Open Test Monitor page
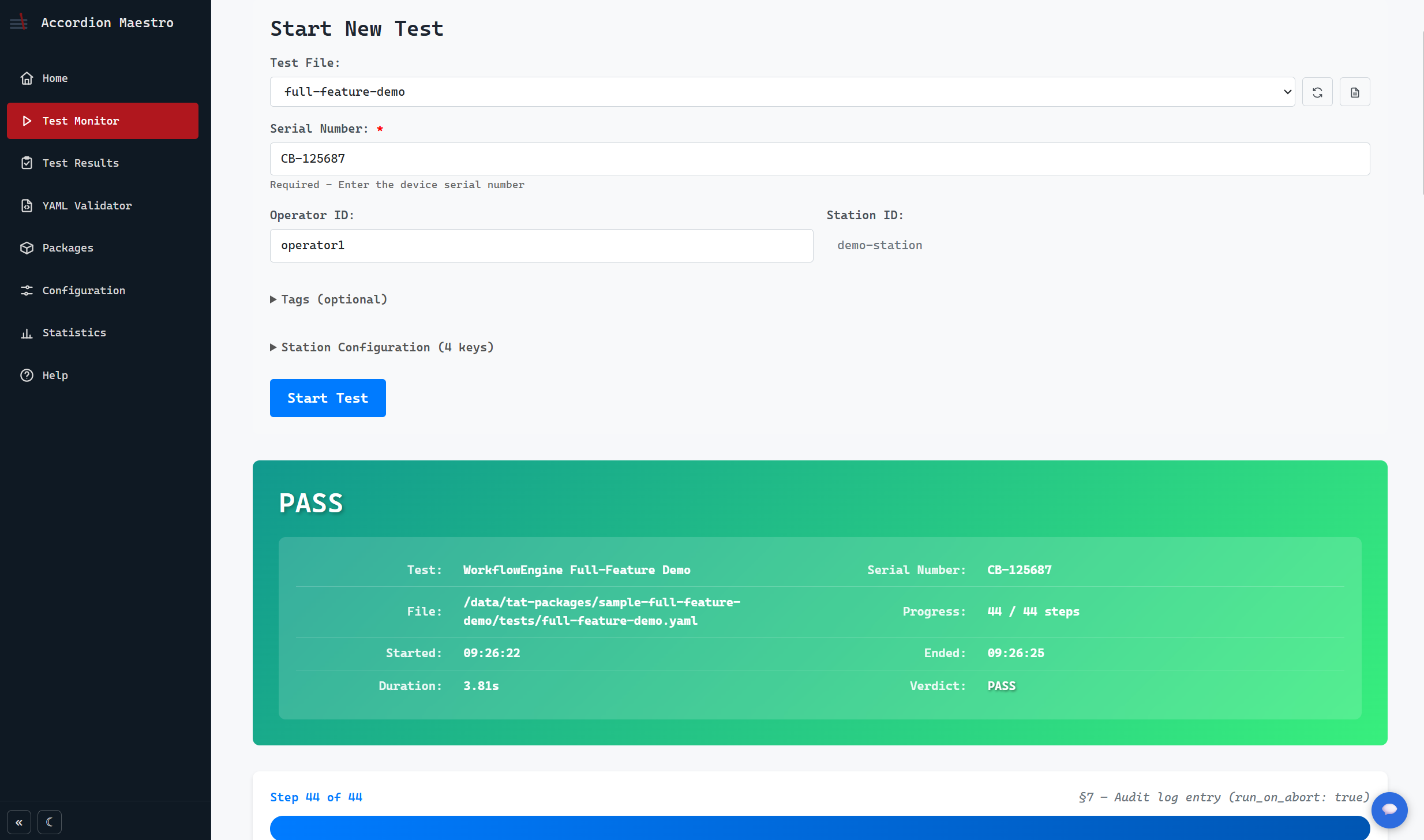The width and height of the screenshot is (1424, 840). pyautogui.click(x=103, y=121)
